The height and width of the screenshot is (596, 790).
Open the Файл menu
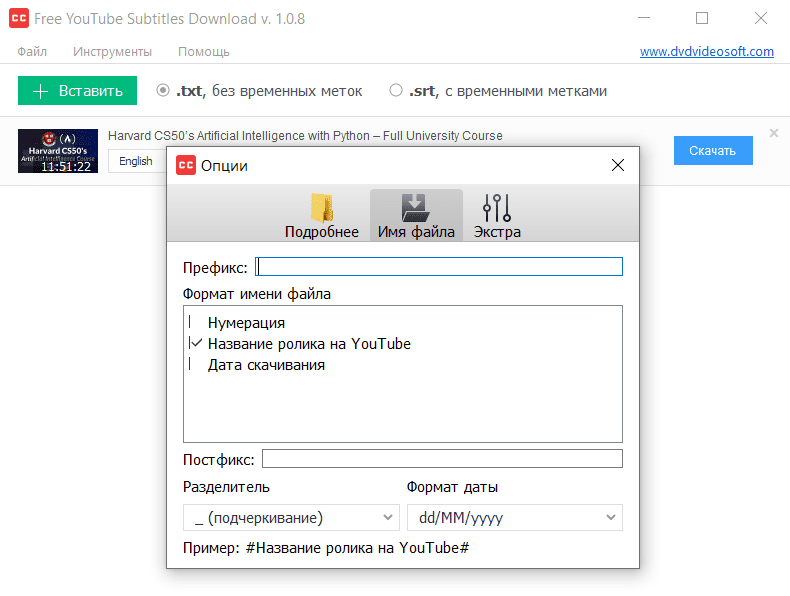(x=32, y=51)
